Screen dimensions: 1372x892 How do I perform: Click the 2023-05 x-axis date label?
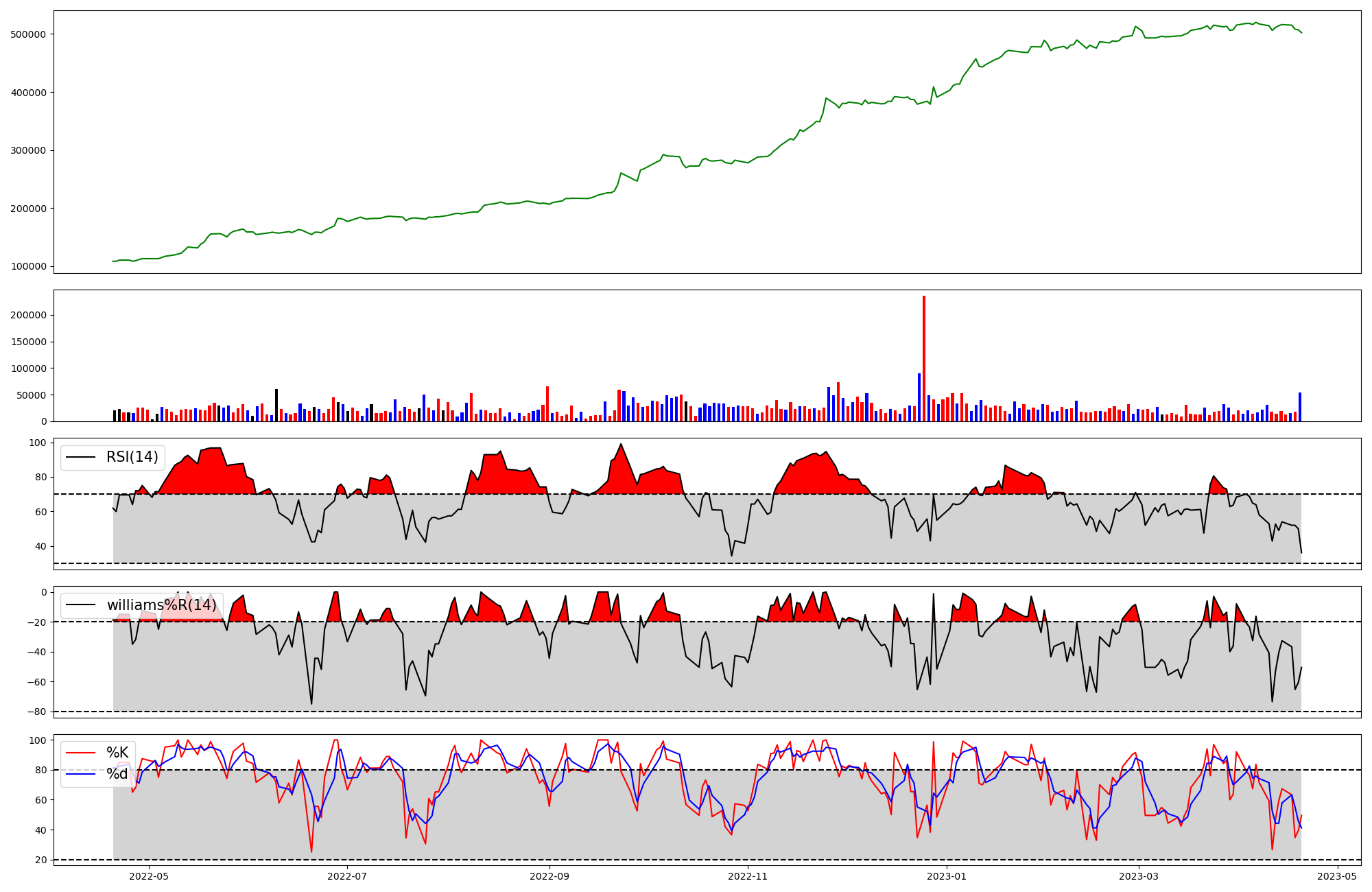coord(1337,876)
